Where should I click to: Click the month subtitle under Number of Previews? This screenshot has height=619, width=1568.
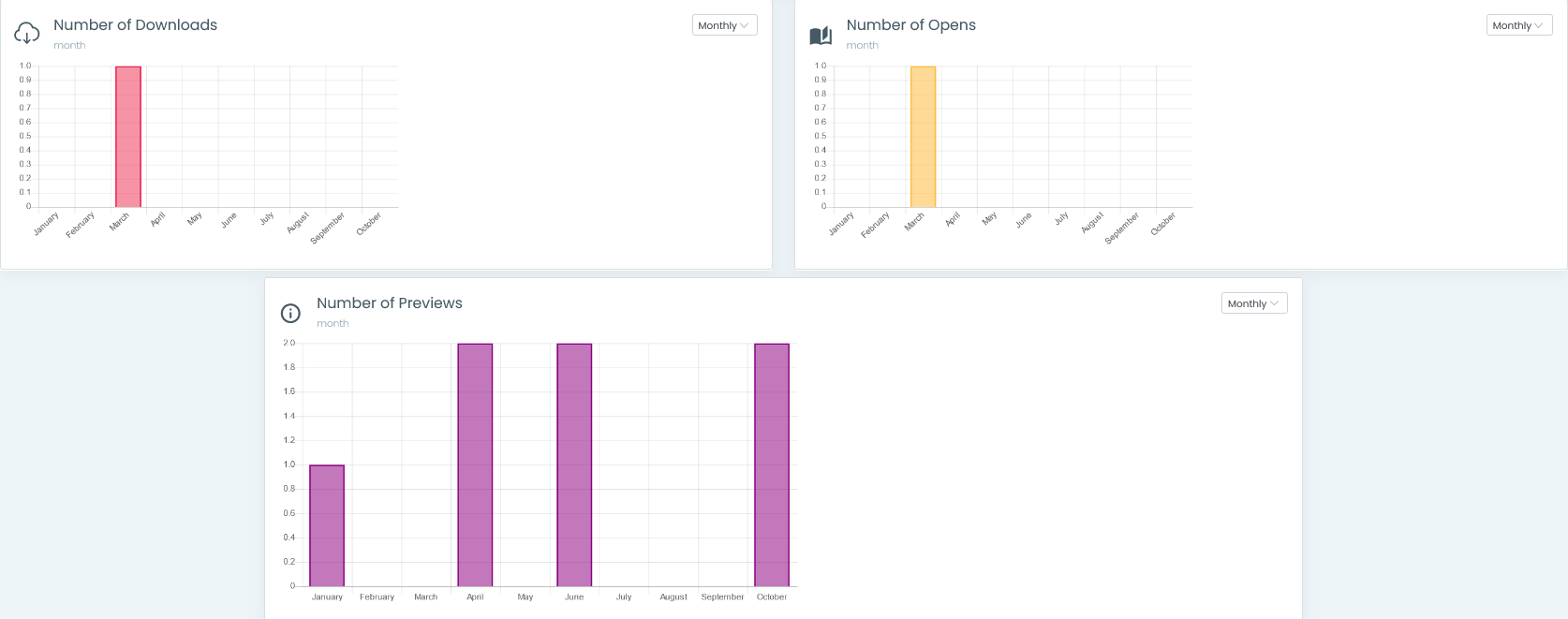click(333, 323)
